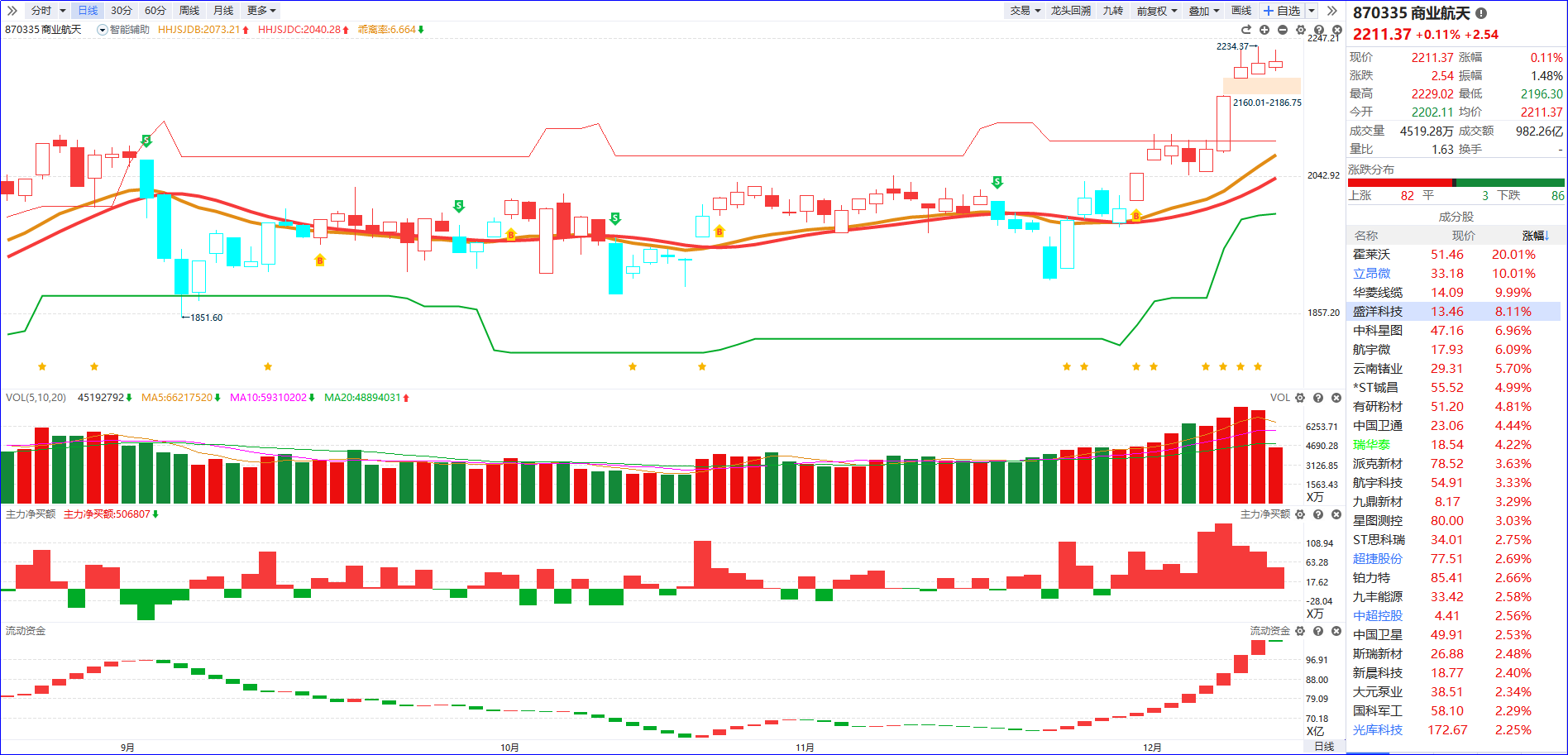Screen dimensions: 1568x755
Task: Toggle the 智能辅助 round arrow button
Action: pyautogui.click(x=103, y=30)
